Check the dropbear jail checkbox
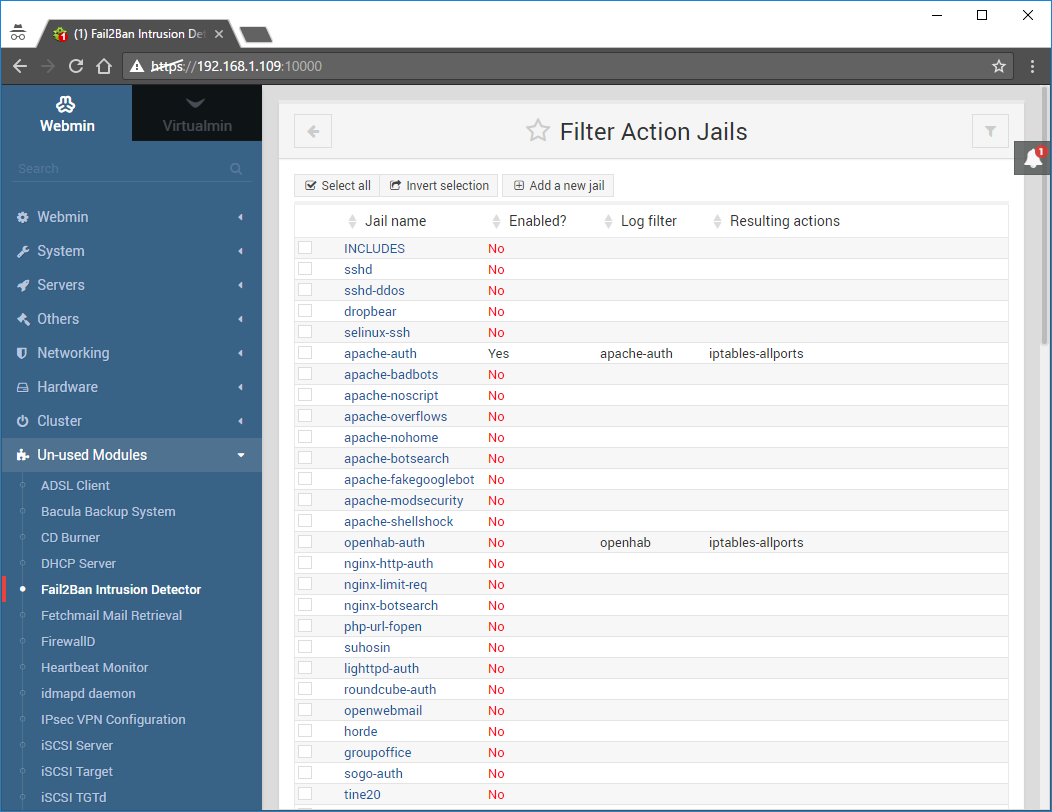Viewport: 1052px width, 812px height. (305, 311)
